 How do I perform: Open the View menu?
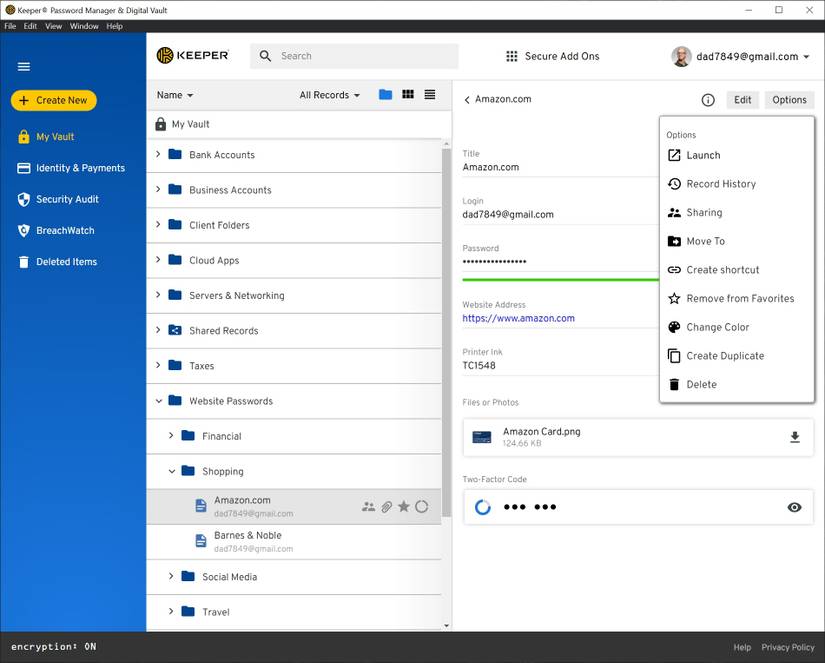[53, 26]
